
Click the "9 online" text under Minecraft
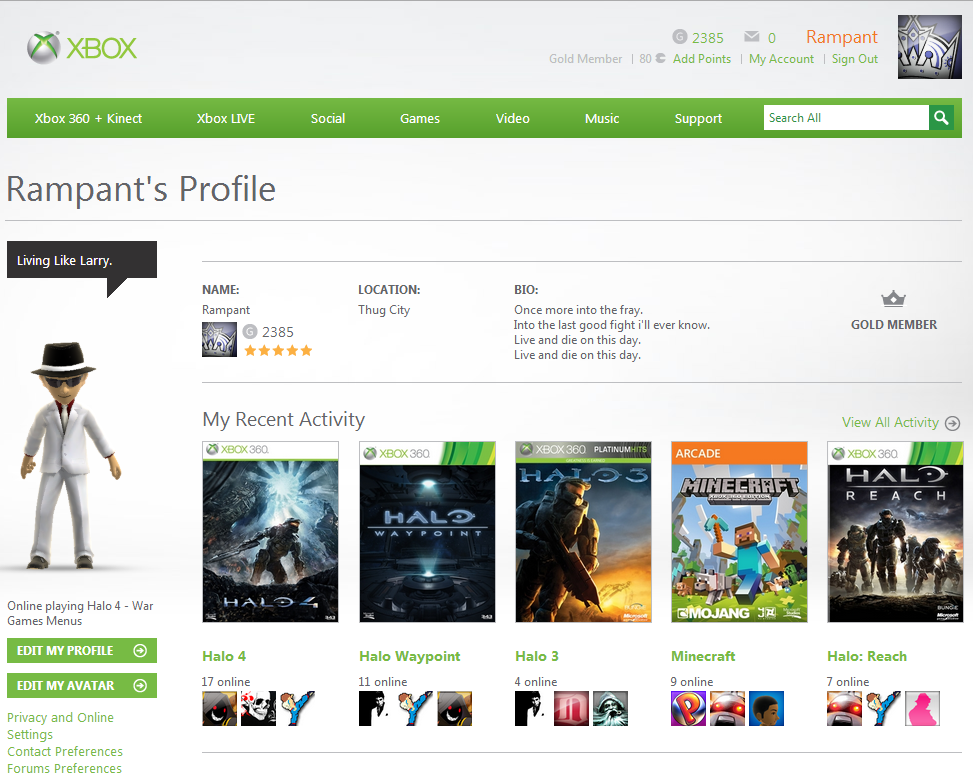[x=692, y=682]
